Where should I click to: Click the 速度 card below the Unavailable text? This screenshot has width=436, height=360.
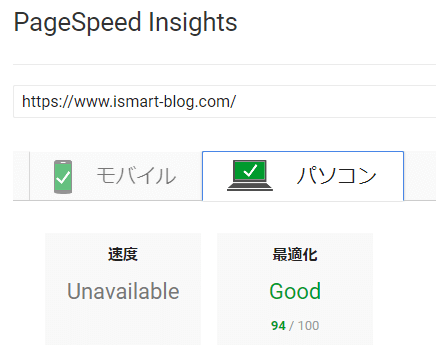123,325
